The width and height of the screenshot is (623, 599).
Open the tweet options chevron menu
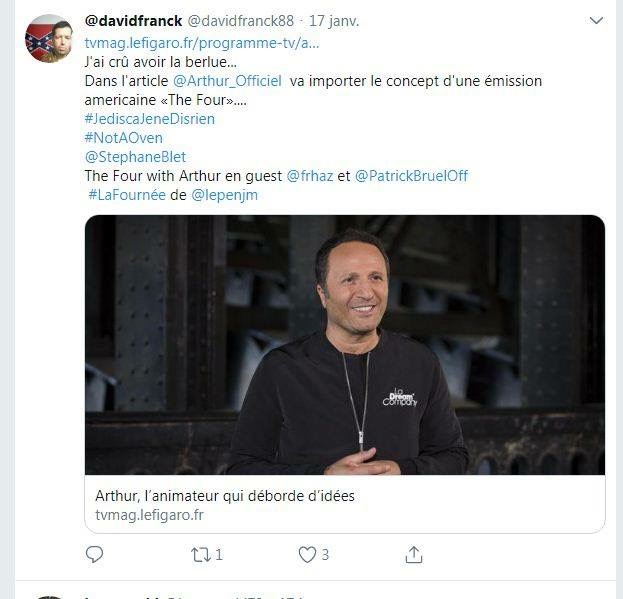pos(597,20)
